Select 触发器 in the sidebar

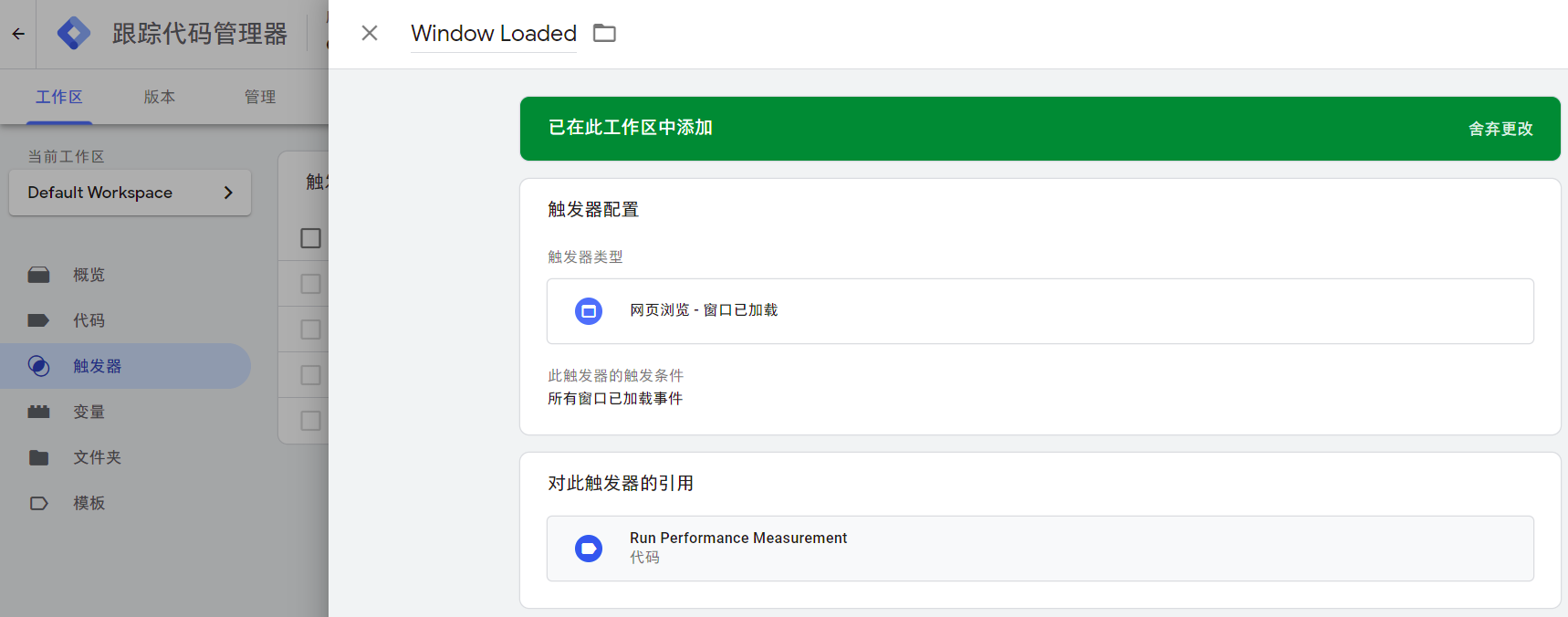point(125,366)
